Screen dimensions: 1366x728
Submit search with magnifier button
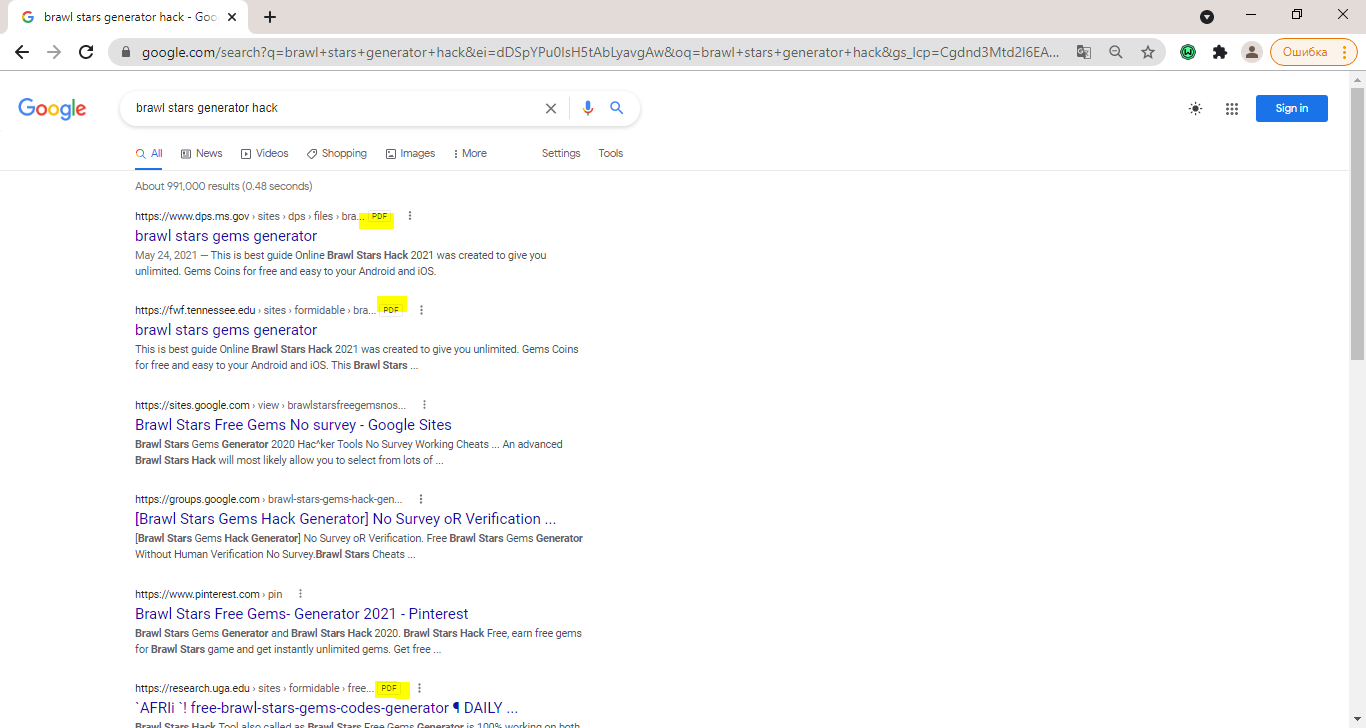click(617, 108)
